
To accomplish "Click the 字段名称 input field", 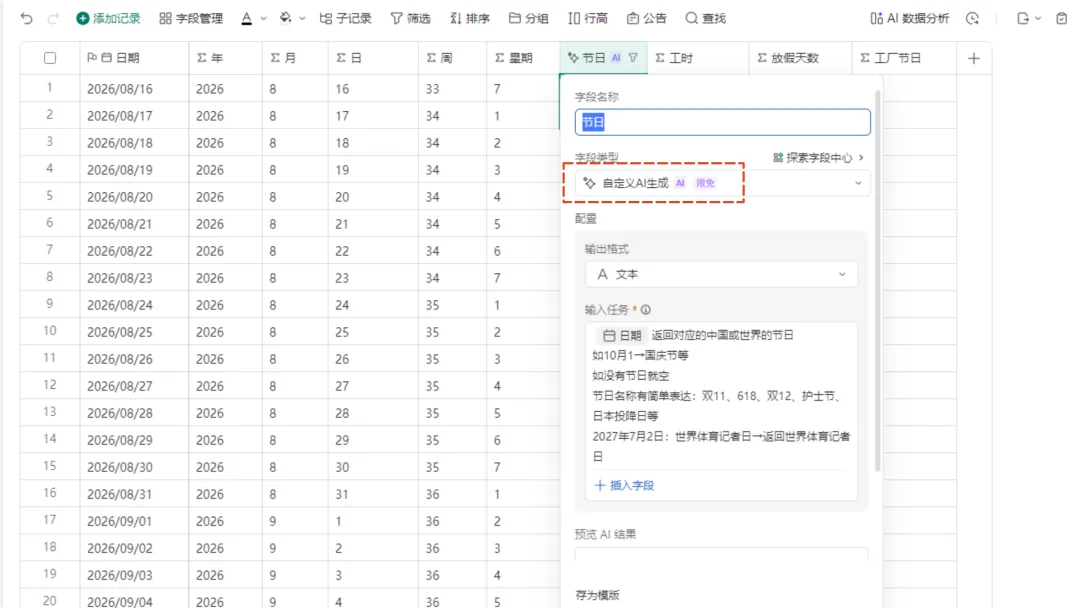I will 723,122.
